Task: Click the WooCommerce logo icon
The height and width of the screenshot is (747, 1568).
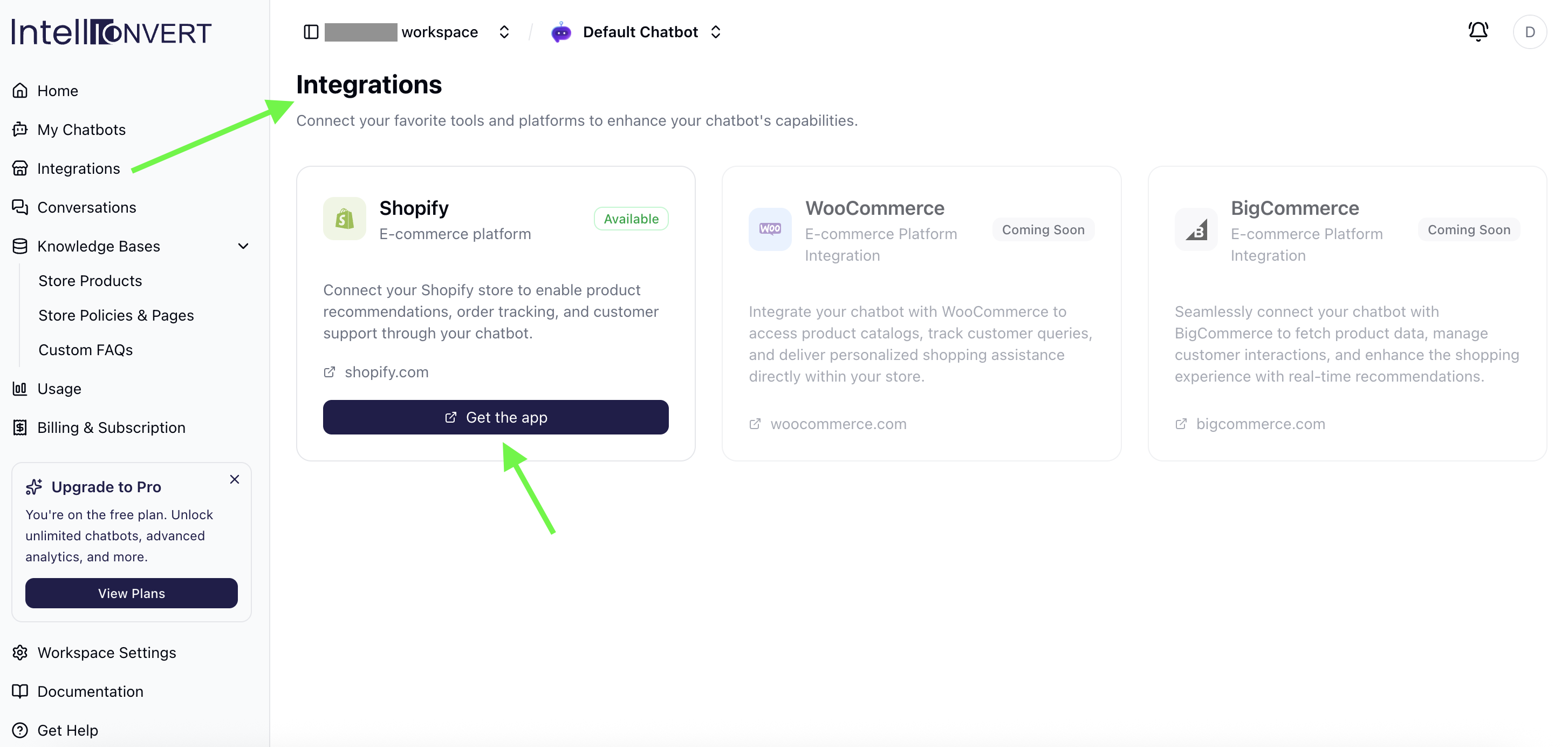Action: coord(770,229)
